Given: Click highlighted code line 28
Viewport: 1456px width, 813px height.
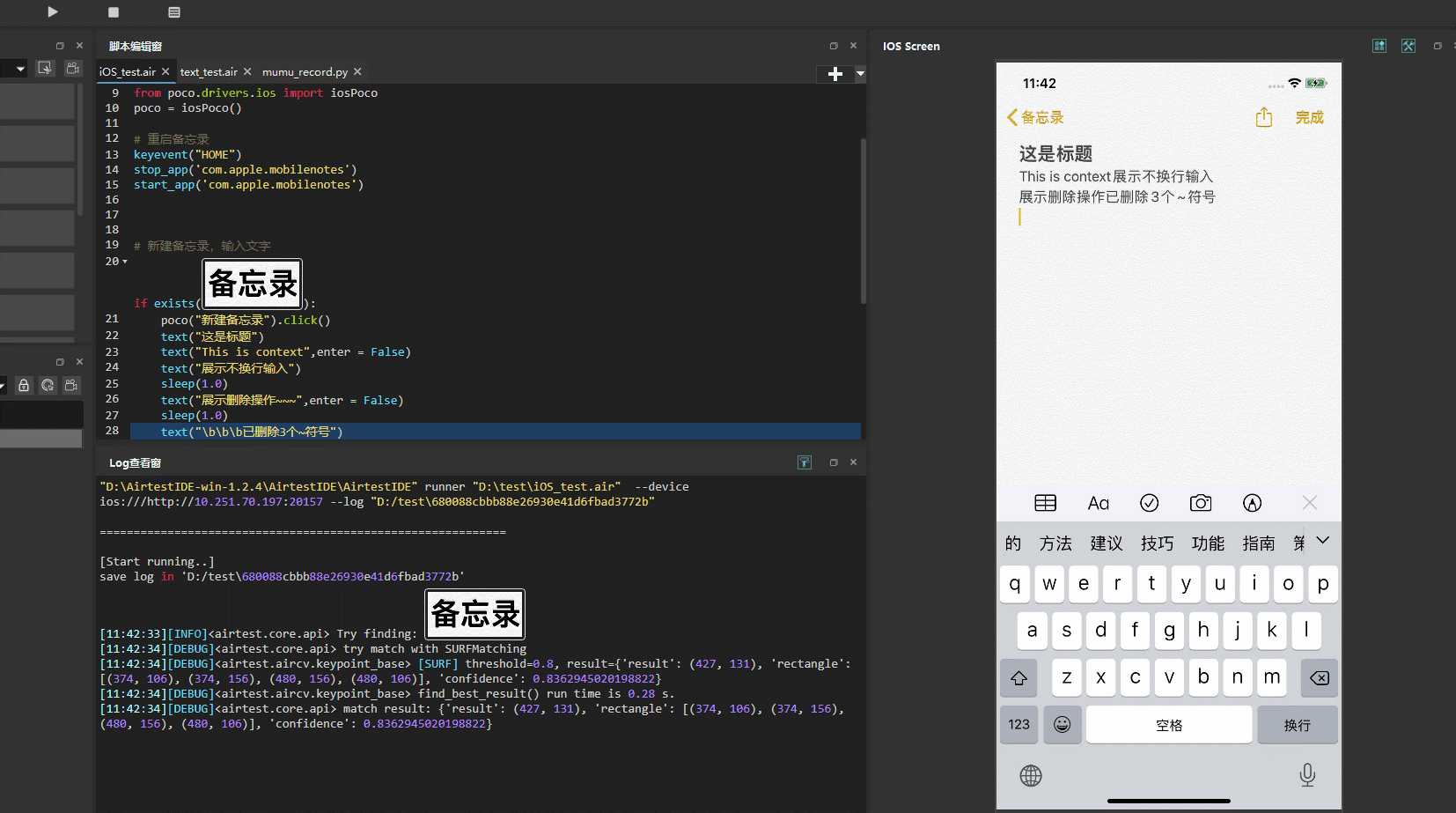Looking at the screenshot, I should 496,432.
